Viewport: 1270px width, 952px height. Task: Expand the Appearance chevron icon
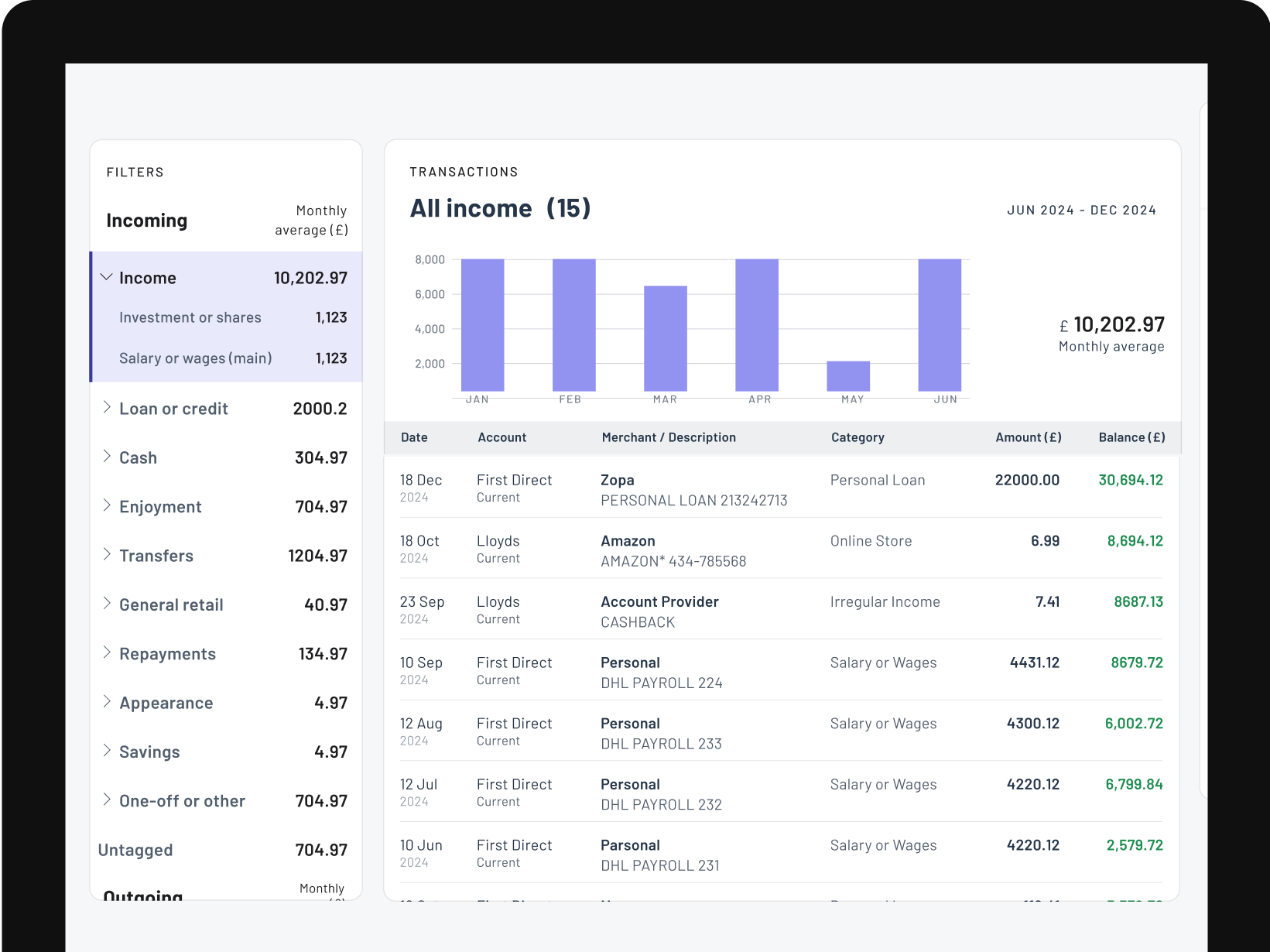coord(107,702)
